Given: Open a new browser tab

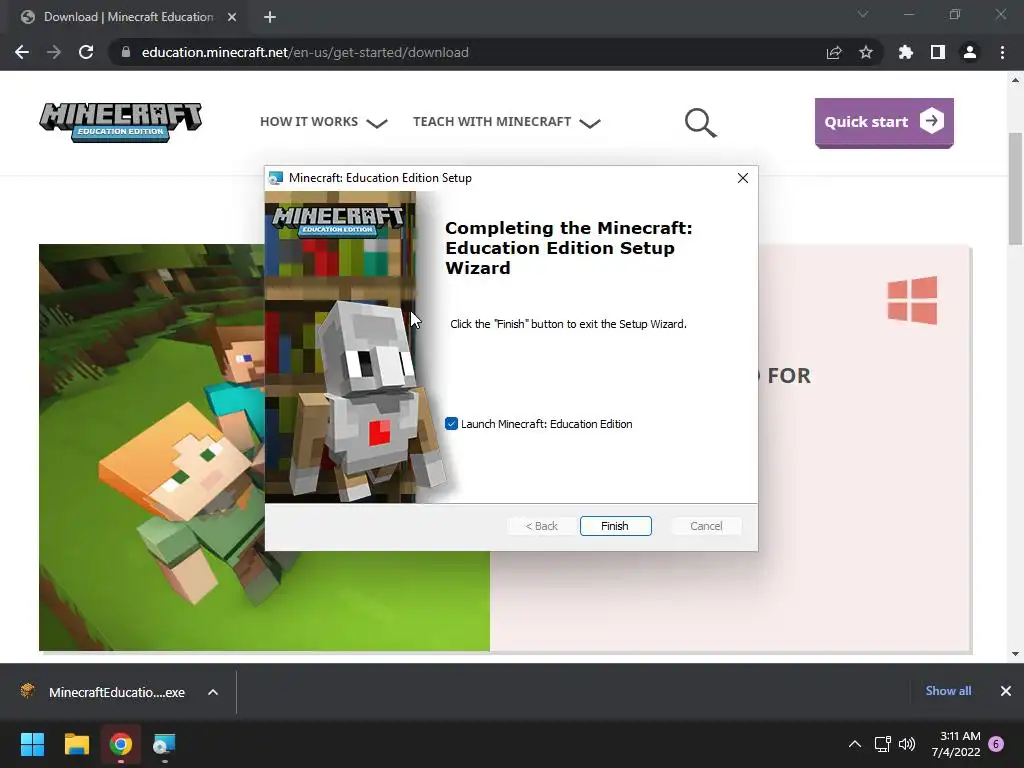Looking at the screenshot, I should pyautogui.click(x=270, y=17).
